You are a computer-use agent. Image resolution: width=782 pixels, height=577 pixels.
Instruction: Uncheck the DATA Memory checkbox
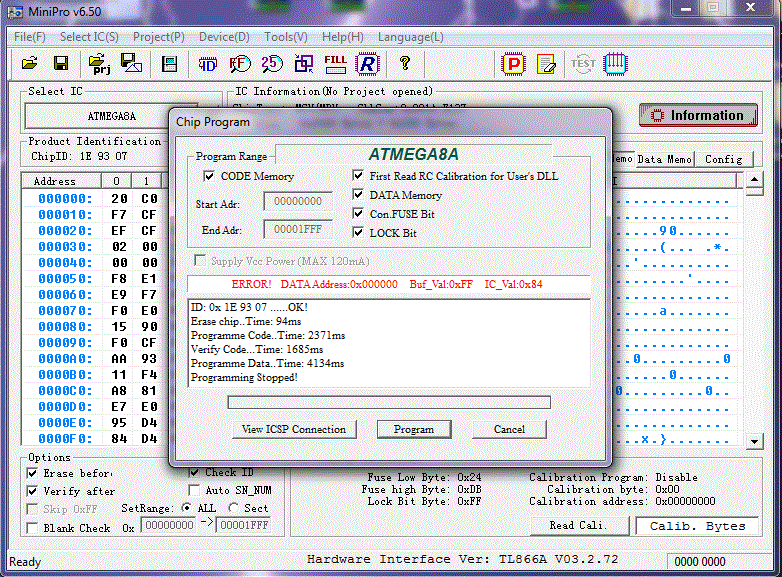[x=359, y=195]
